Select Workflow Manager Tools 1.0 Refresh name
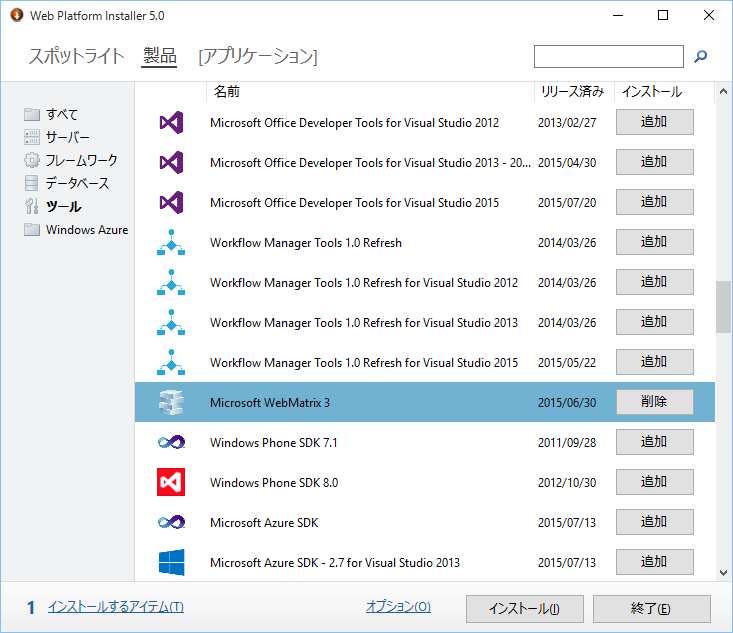The width and height of the screenshot is (733, 633). (x=306, y=243)
